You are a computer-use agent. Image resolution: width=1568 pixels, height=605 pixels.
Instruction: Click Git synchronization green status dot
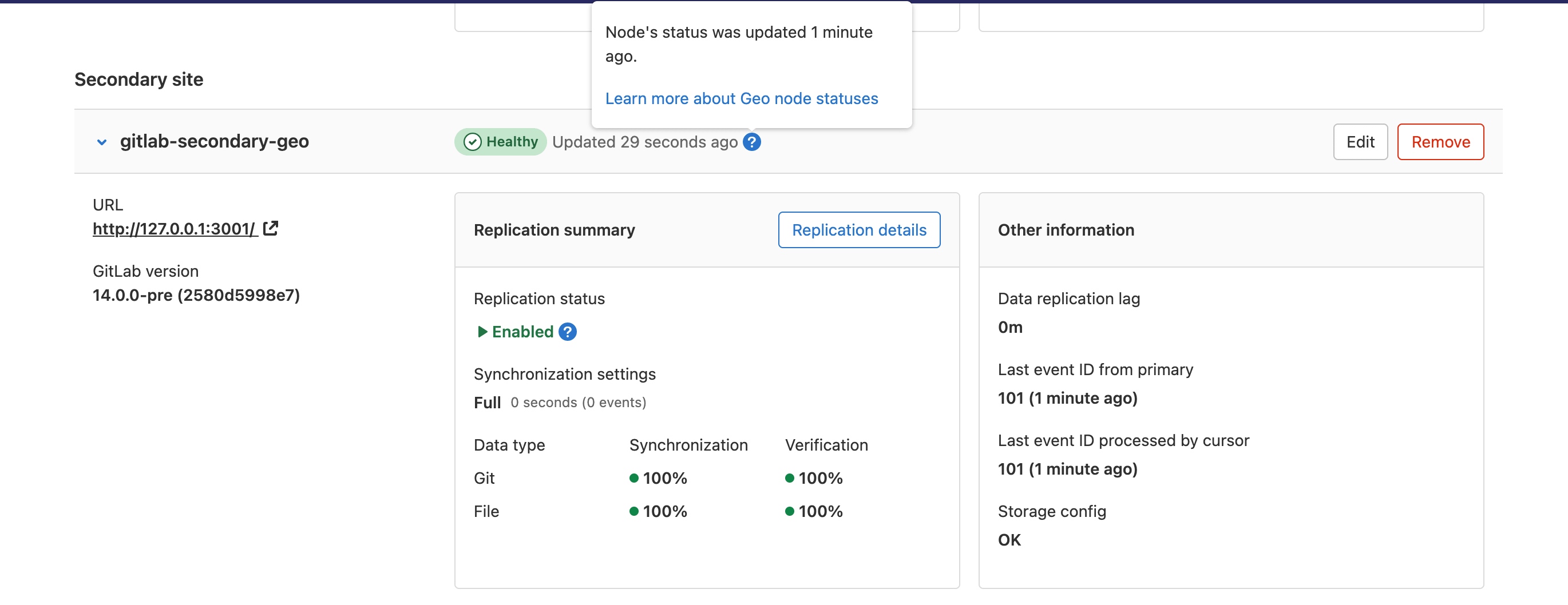[633, 479]
